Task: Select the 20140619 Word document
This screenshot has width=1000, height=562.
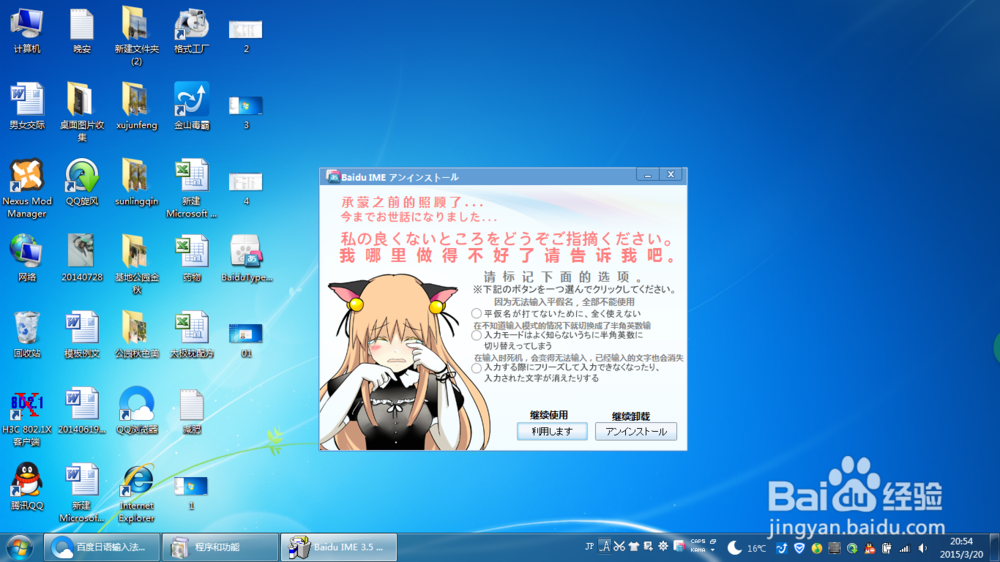Action: (82, 410)
